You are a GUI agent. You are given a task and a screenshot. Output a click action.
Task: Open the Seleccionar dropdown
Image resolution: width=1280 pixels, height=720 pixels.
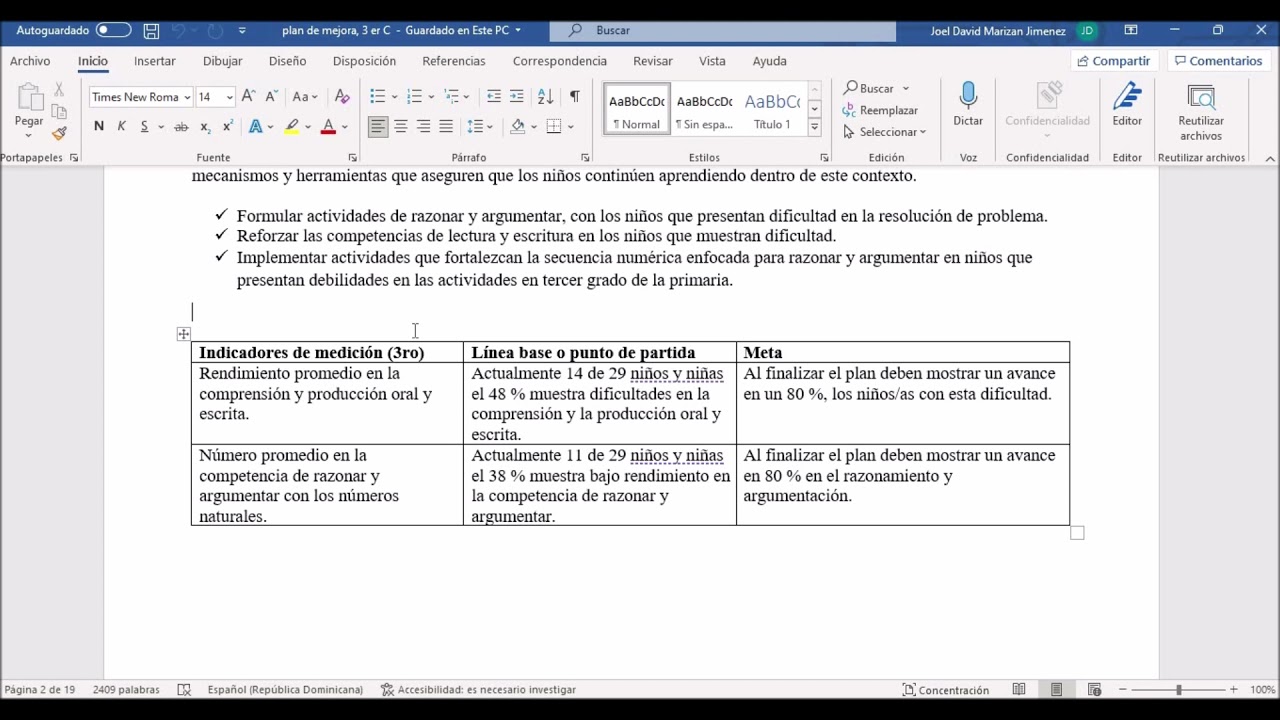885,132
